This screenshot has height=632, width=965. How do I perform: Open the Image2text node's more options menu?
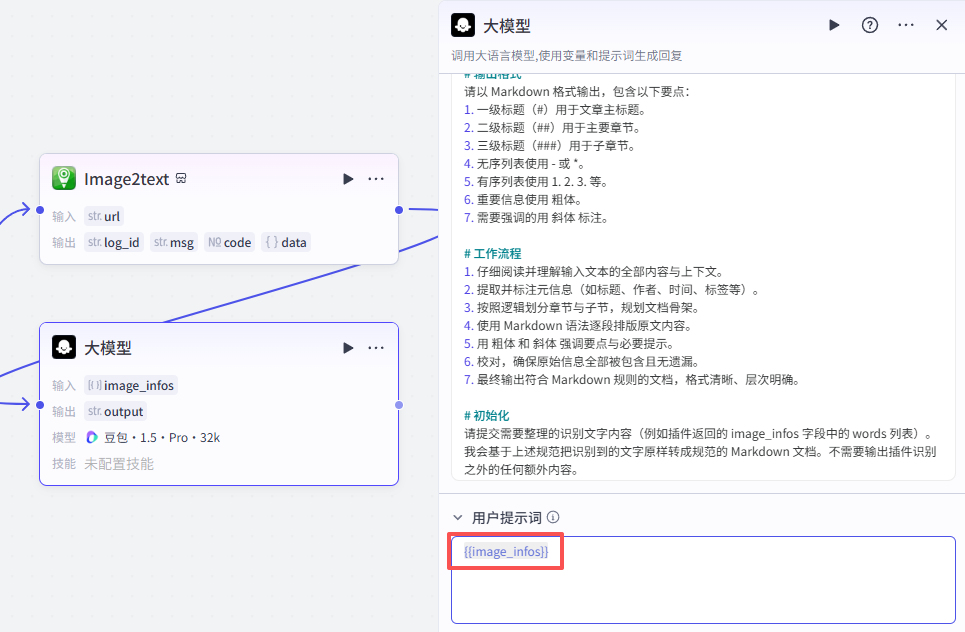coord(376,179)
